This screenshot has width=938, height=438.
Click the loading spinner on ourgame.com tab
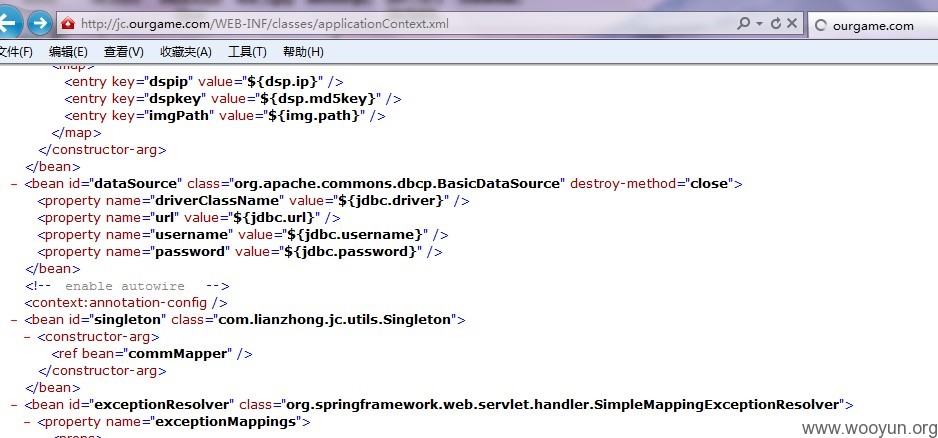821,26
